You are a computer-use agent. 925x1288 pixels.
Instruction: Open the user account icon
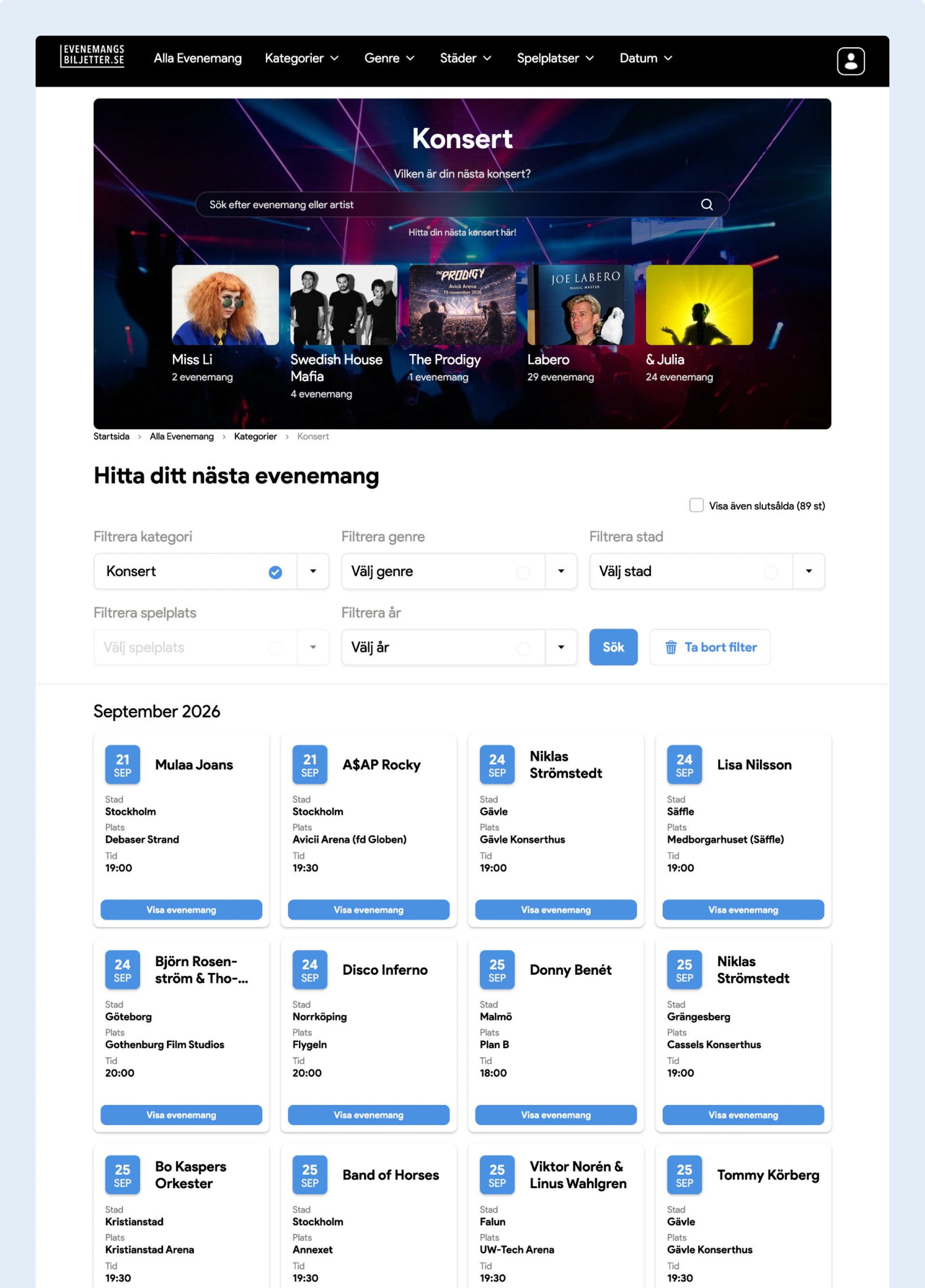tap(850, 61)
